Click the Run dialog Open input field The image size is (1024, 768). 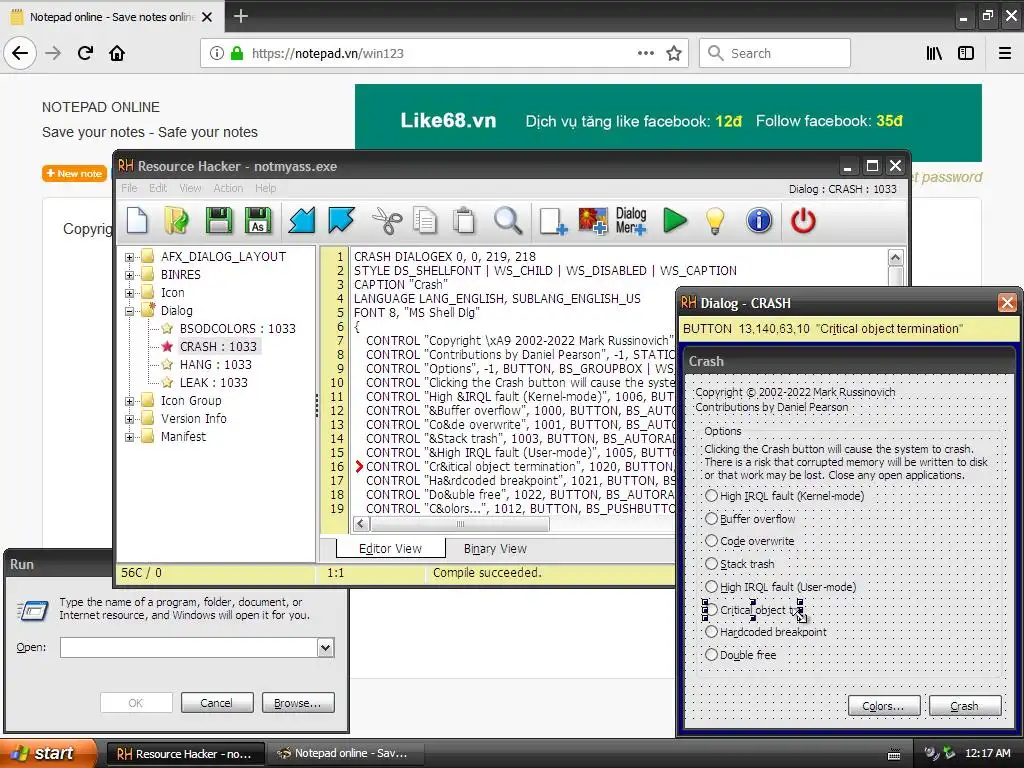pos(189,647)
